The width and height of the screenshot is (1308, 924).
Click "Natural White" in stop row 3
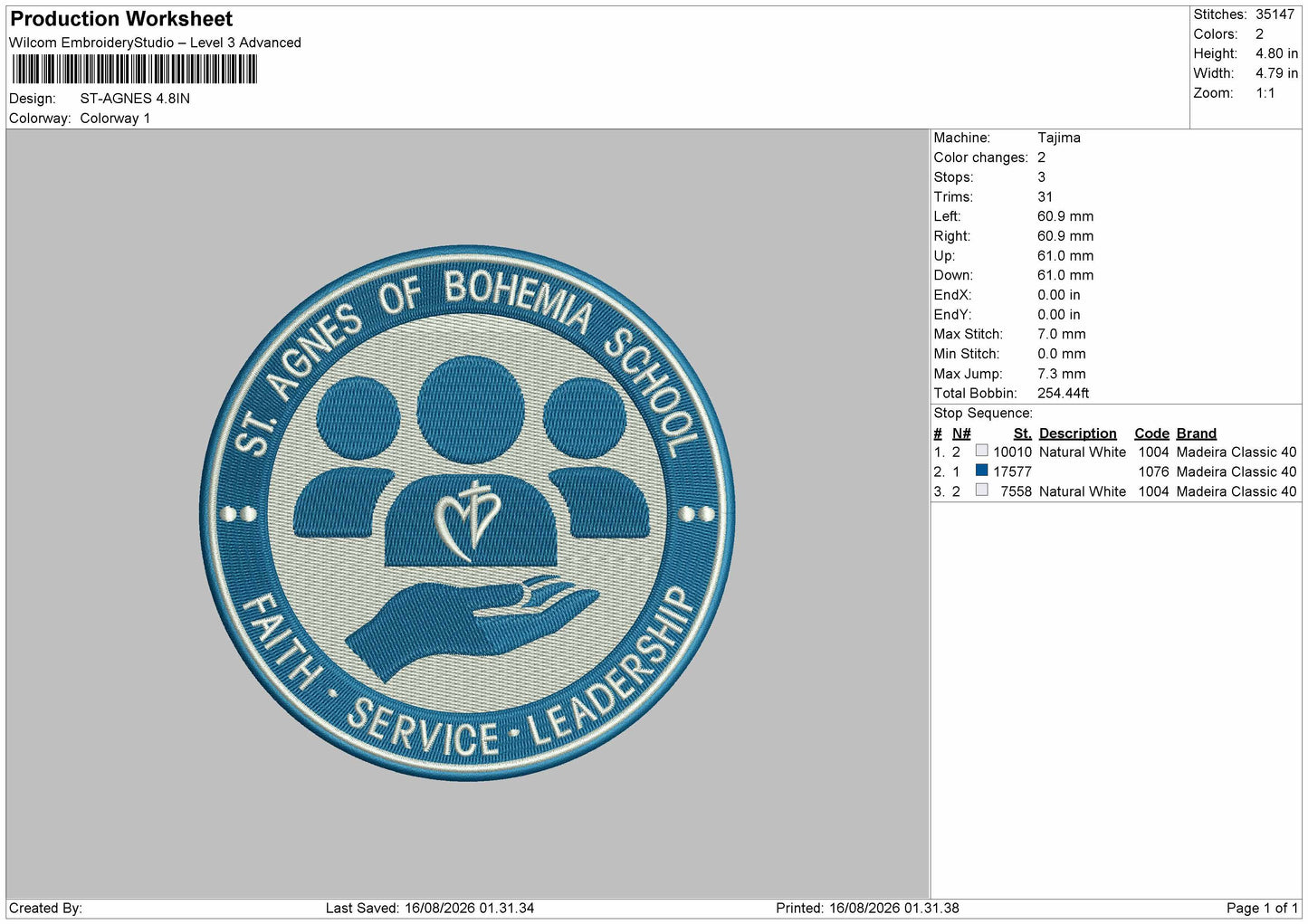[1083, 491]
